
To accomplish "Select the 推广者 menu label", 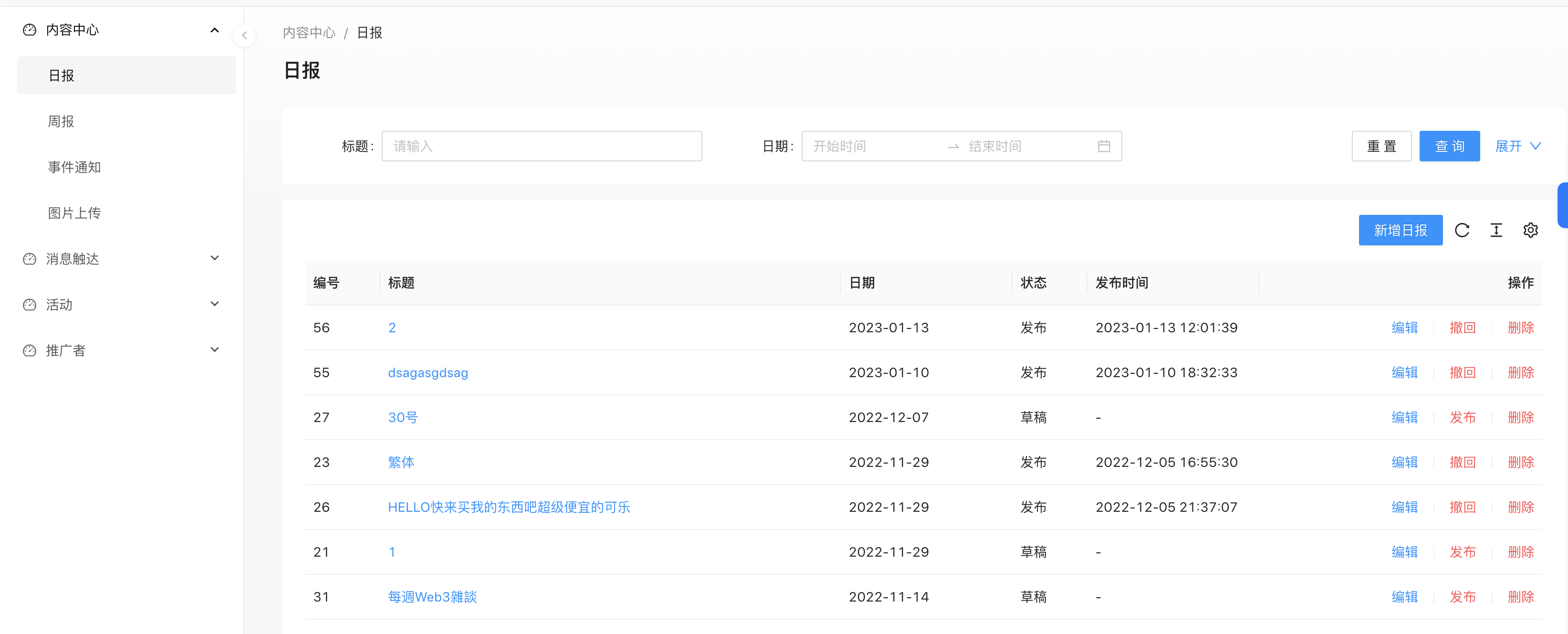I will point(66,350).
